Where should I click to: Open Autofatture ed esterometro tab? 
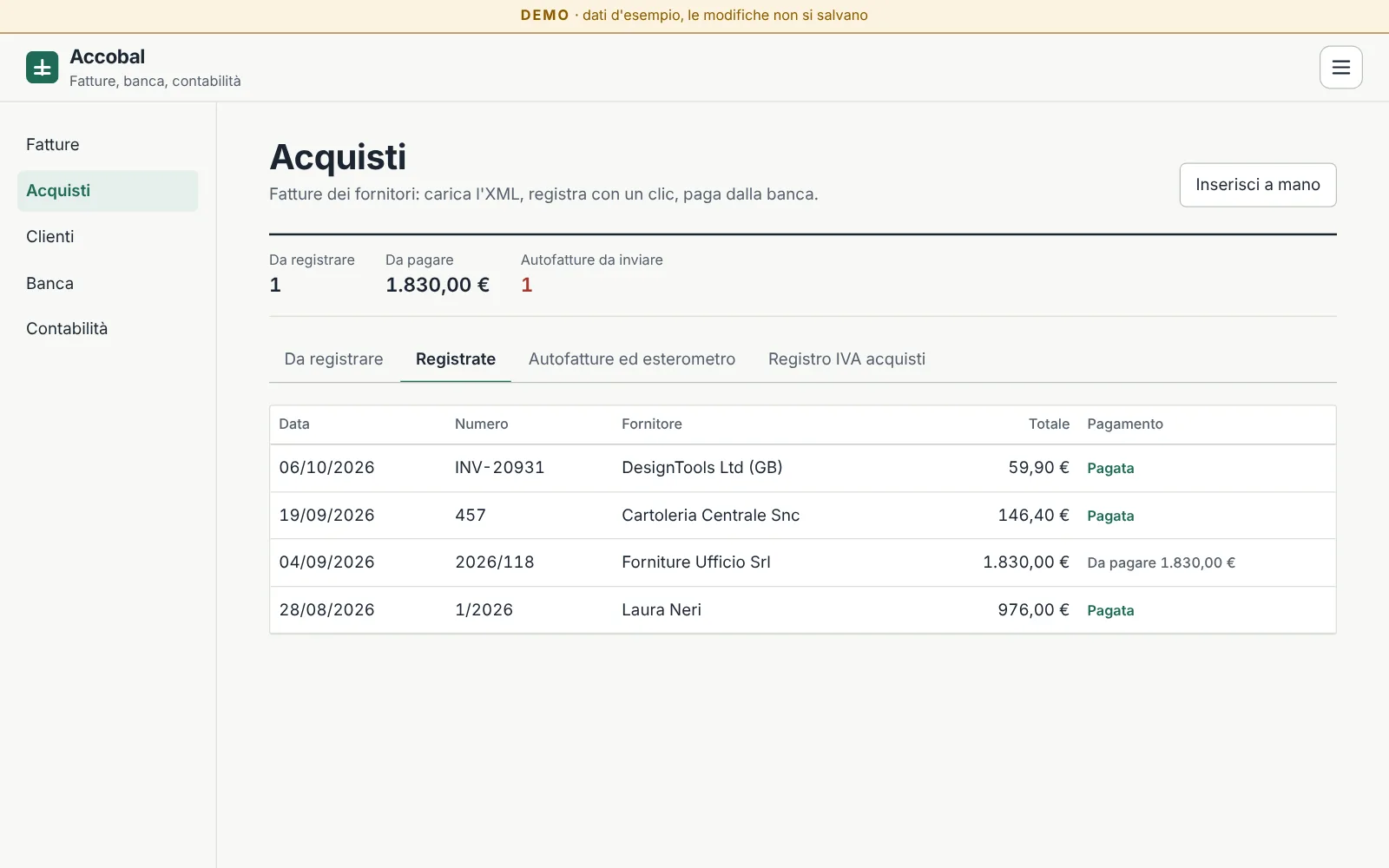coord(632,359)
